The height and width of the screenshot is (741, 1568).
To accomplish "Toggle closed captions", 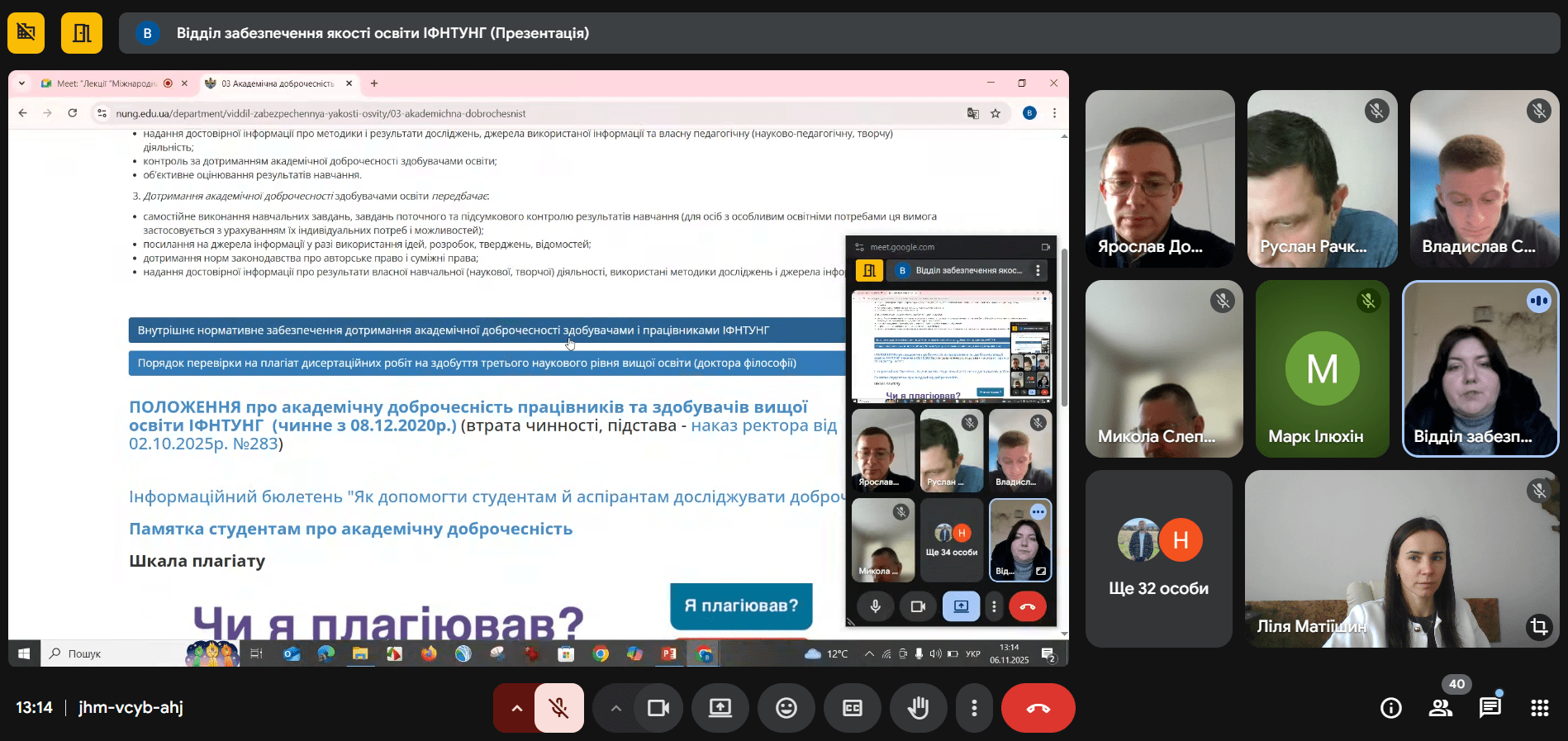I will (852, 708).
